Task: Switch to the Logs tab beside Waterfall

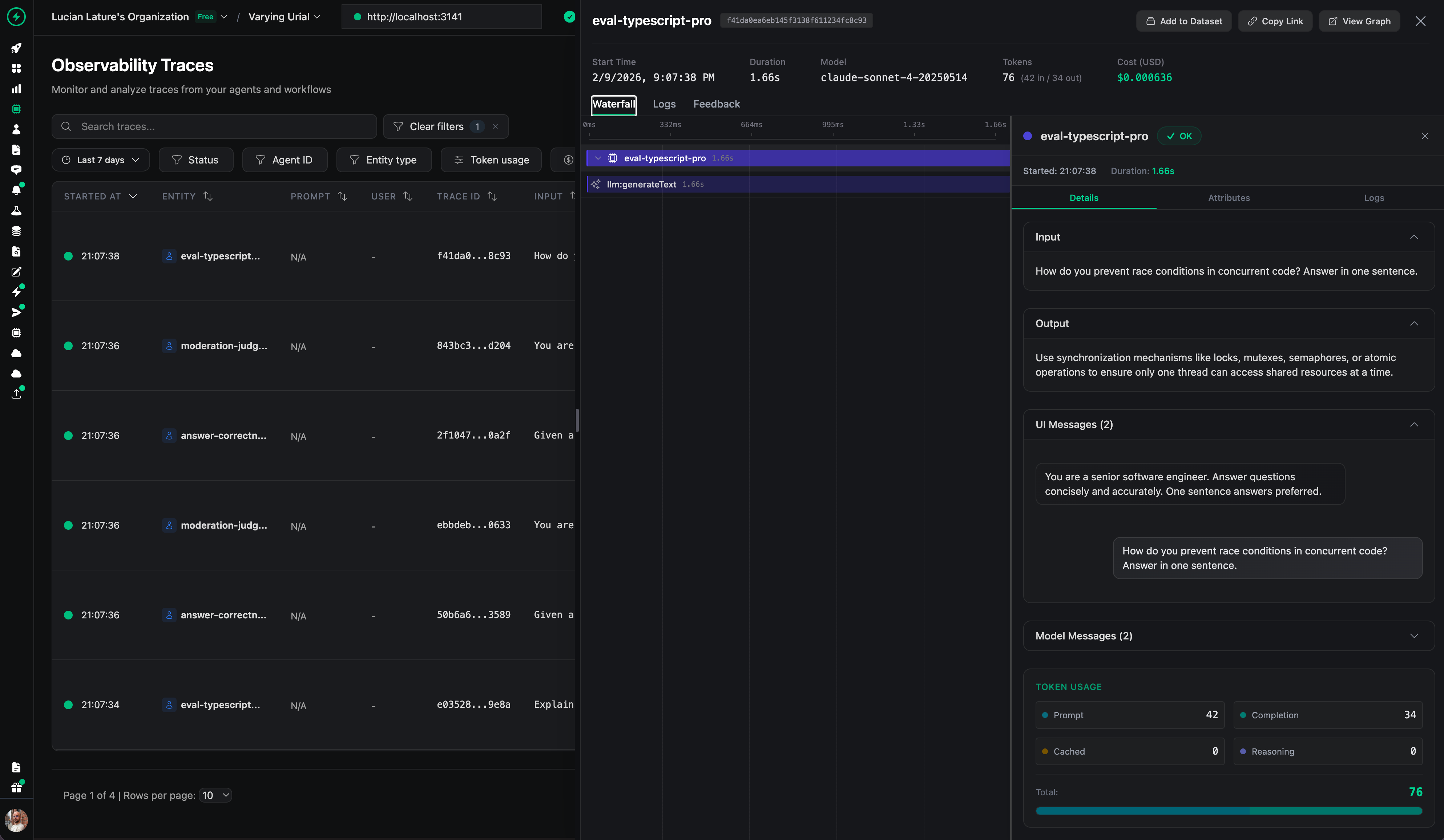Action: click(x=663, y=104)
